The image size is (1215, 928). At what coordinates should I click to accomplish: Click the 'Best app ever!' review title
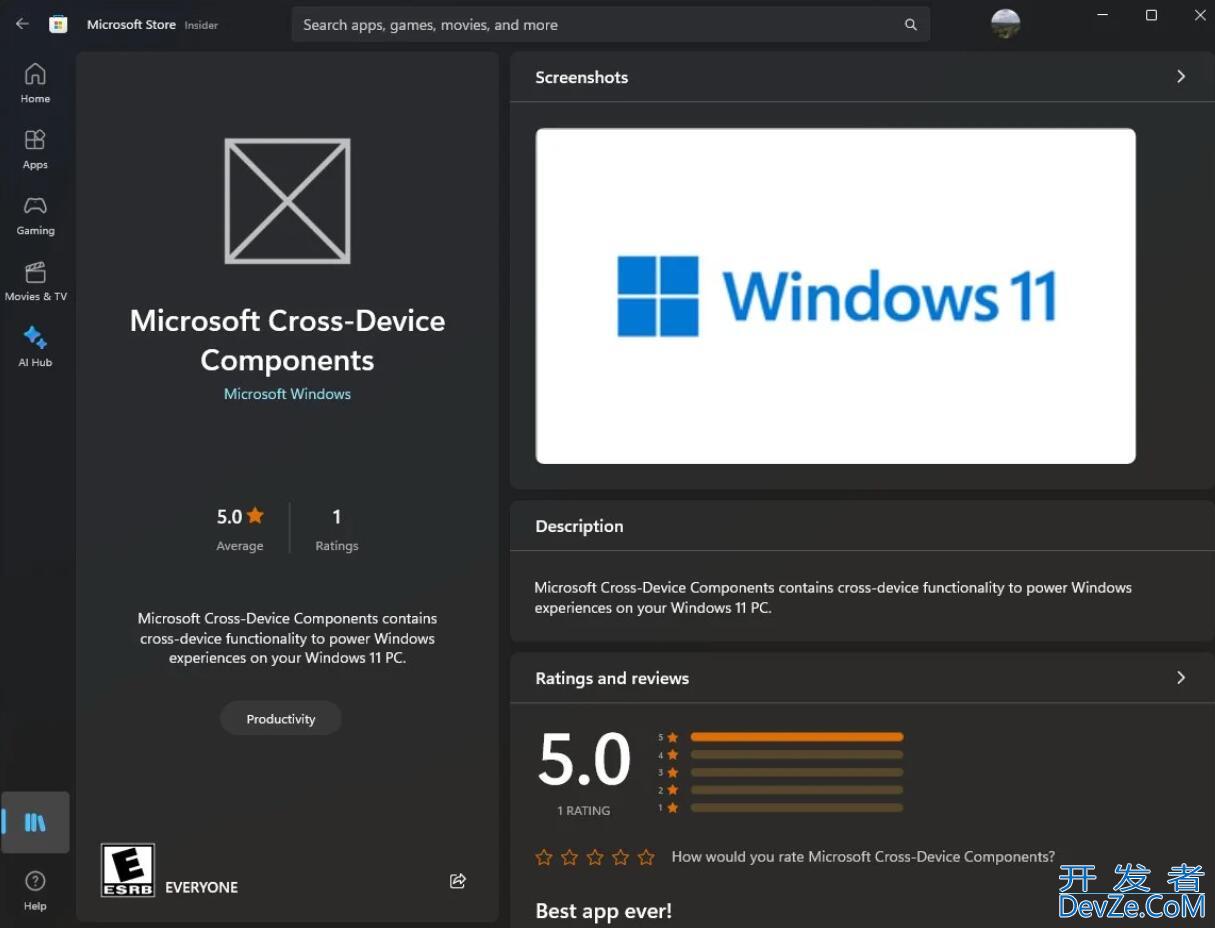pyautogui.click(x=604, y=911)
